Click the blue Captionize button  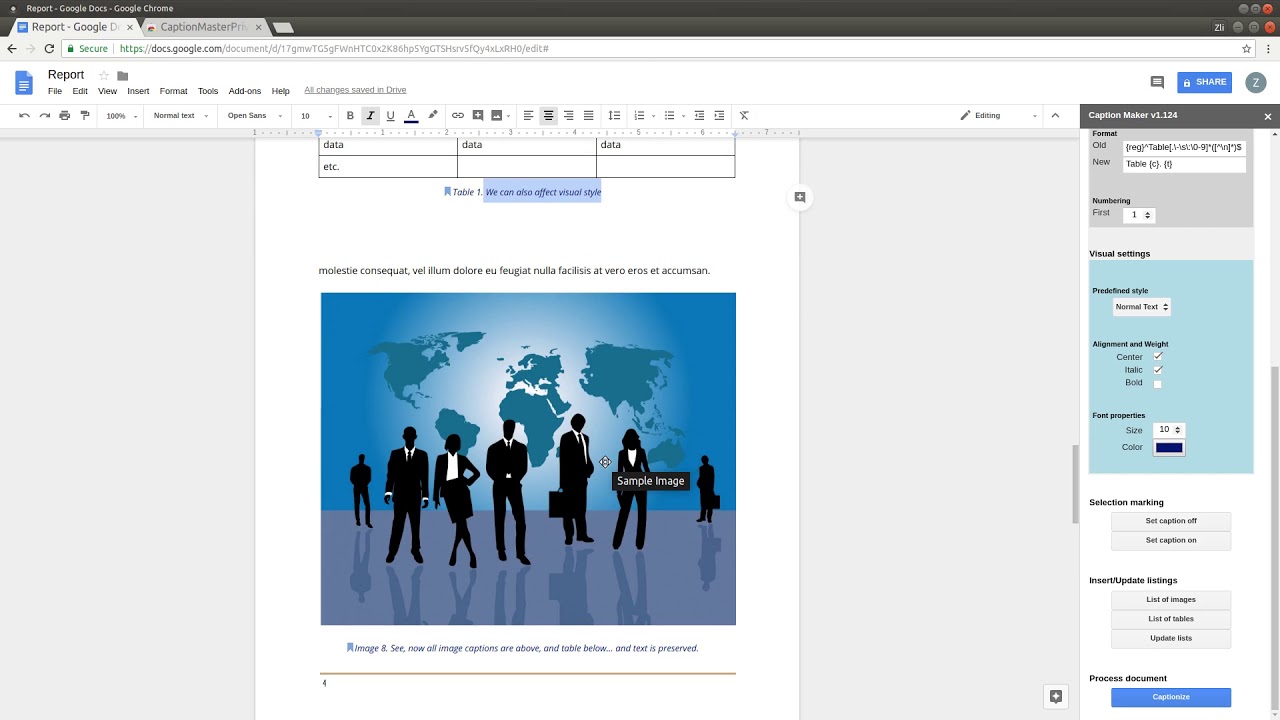point(1171,697)
